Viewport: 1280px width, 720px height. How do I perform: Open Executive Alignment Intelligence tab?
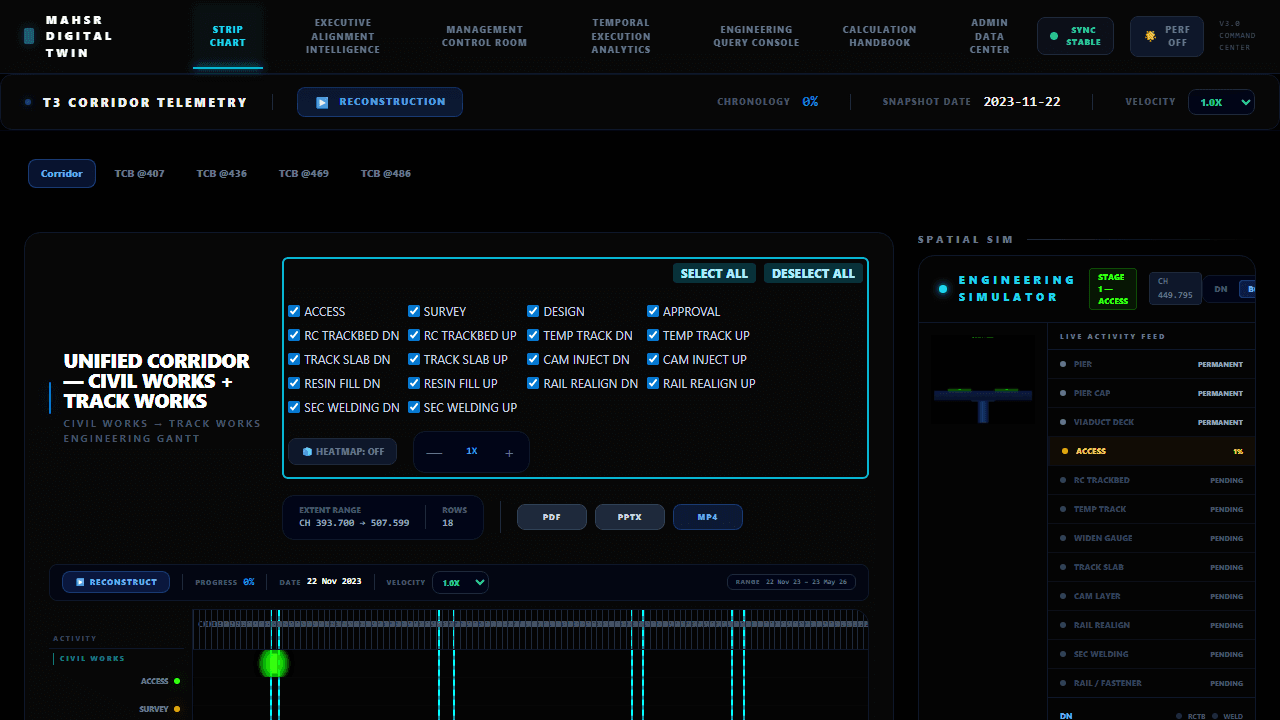[343, 36]
